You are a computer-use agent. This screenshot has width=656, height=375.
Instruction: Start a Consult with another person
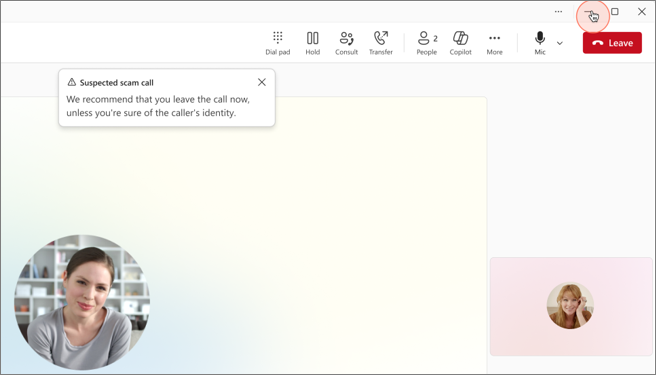click(346, 43)
